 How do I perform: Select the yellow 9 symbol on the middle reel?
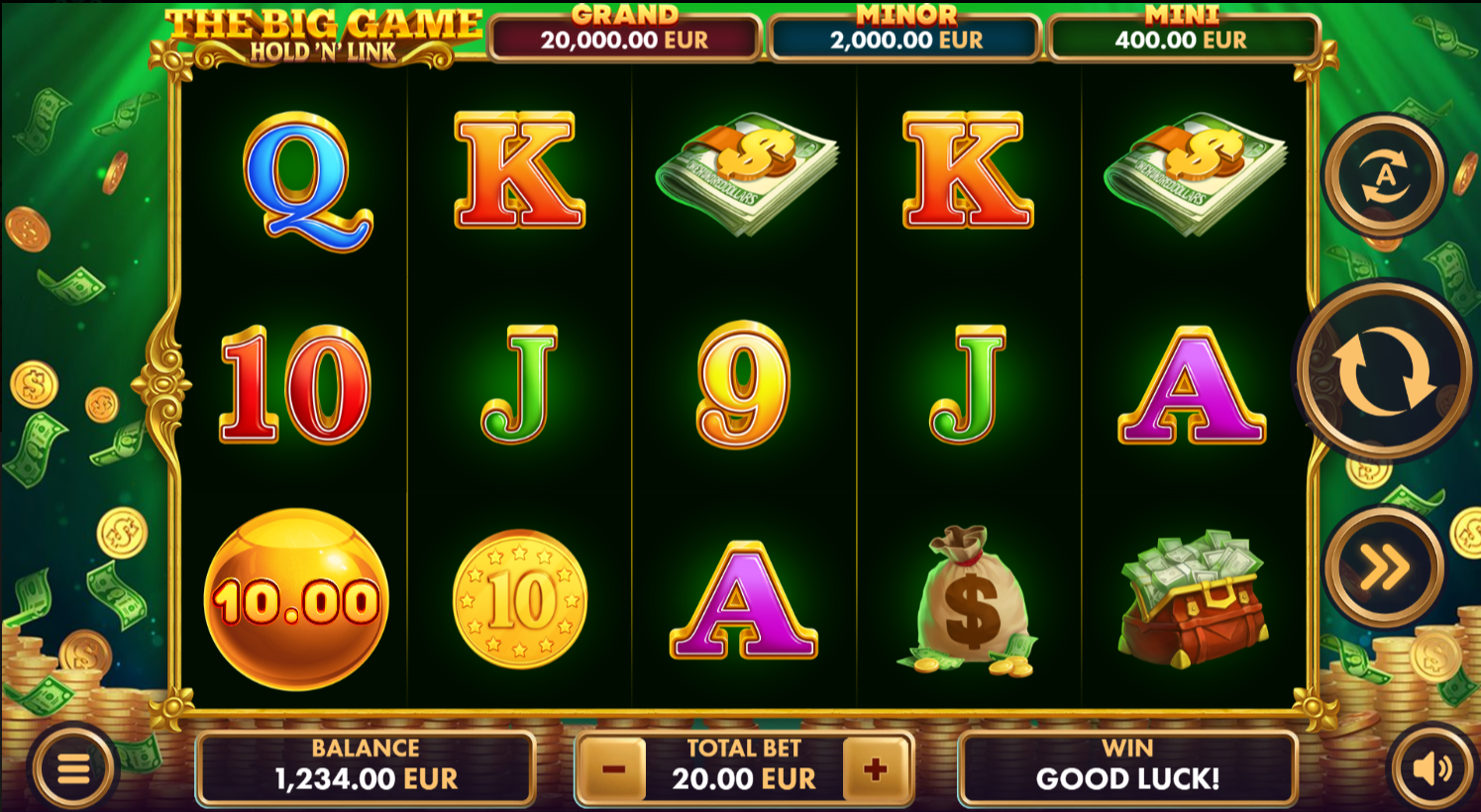pos(743,385)
